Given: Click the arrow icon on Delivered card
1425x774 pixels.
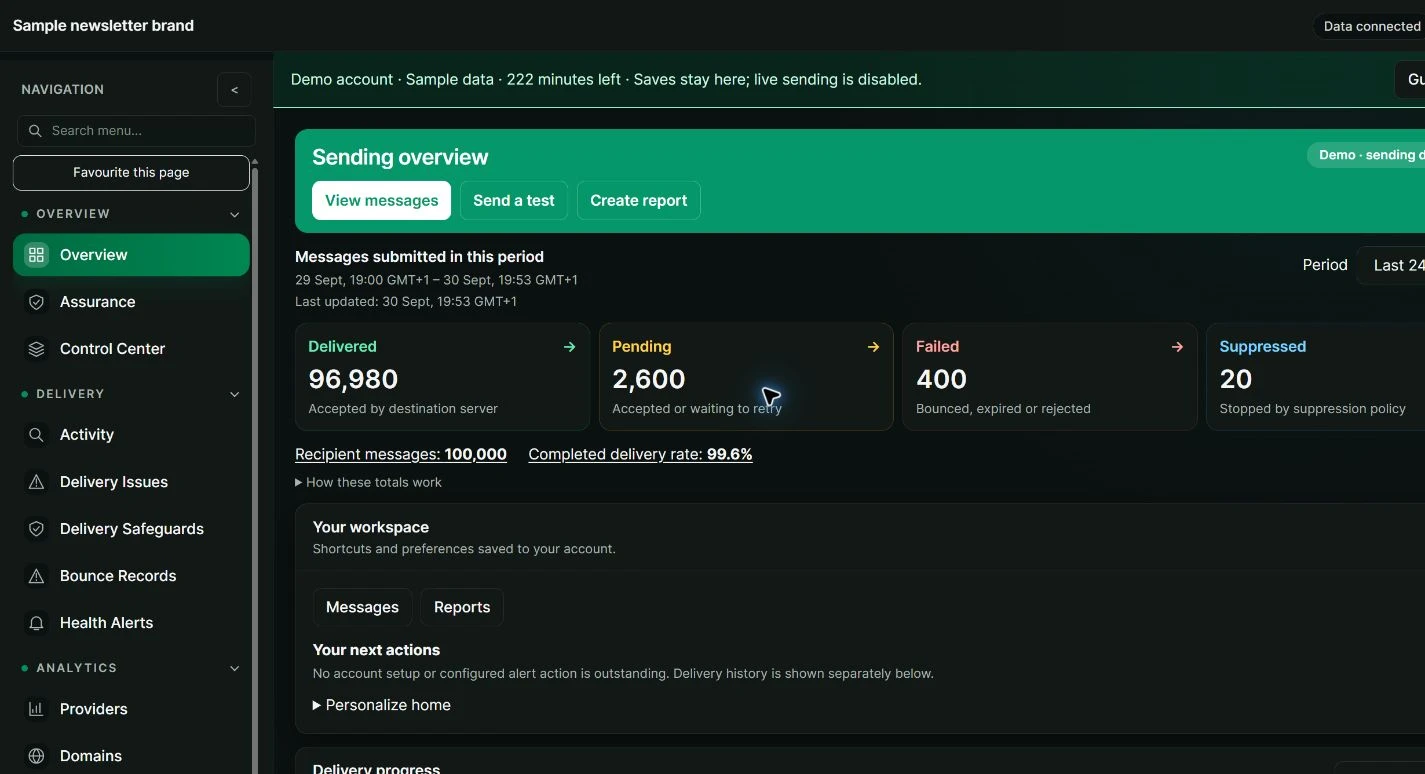Looking at the screenshot, I should [x=569, y=347].
